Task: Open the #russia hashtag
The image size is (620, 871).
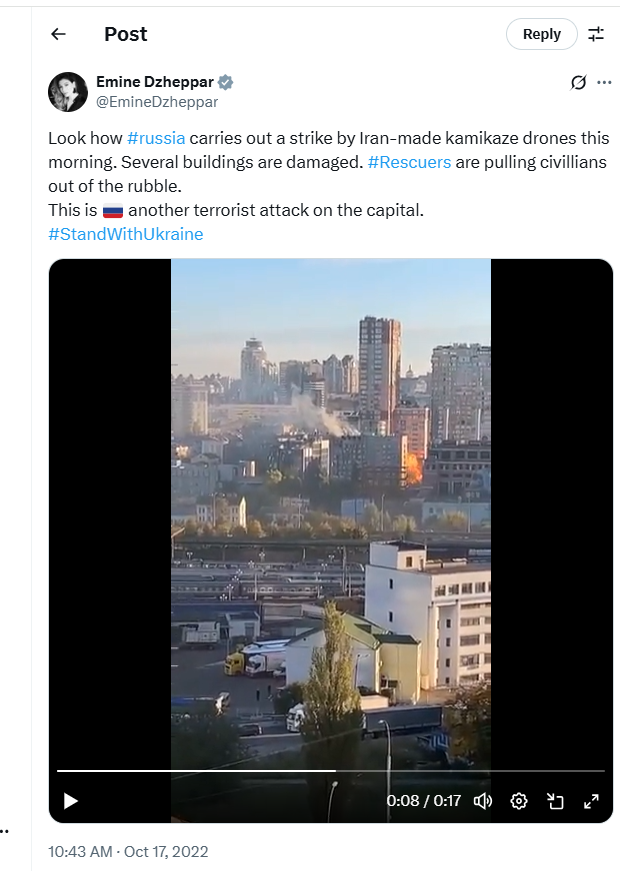Action: pyautogui.click(x=156, y=139)
